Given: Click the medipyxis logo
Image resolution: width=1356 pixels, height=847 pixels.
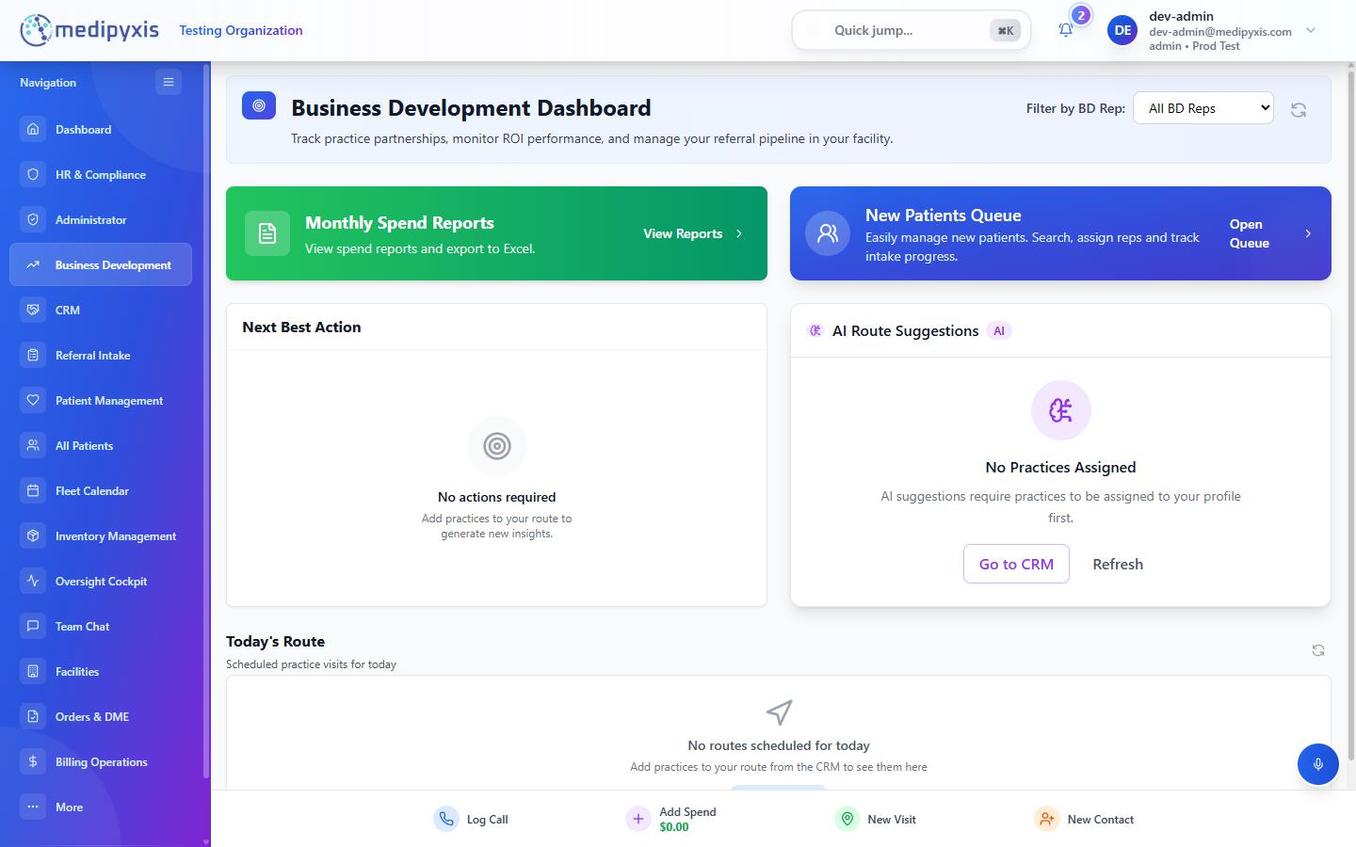Looking at the screenshot, I should 89,30.
